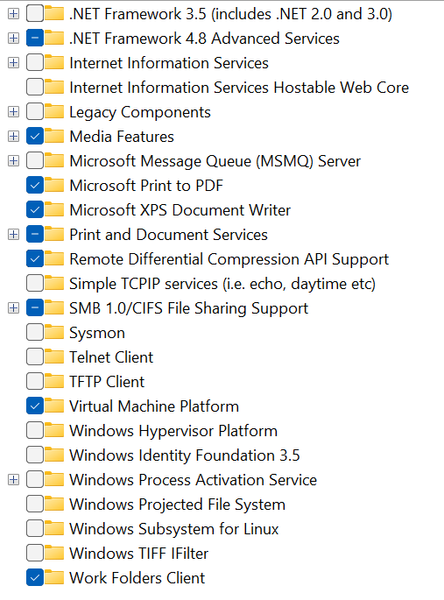Expand Windows Process Activation Service node
Viewport: 444px width, 600px height.
tap(13, 480)
